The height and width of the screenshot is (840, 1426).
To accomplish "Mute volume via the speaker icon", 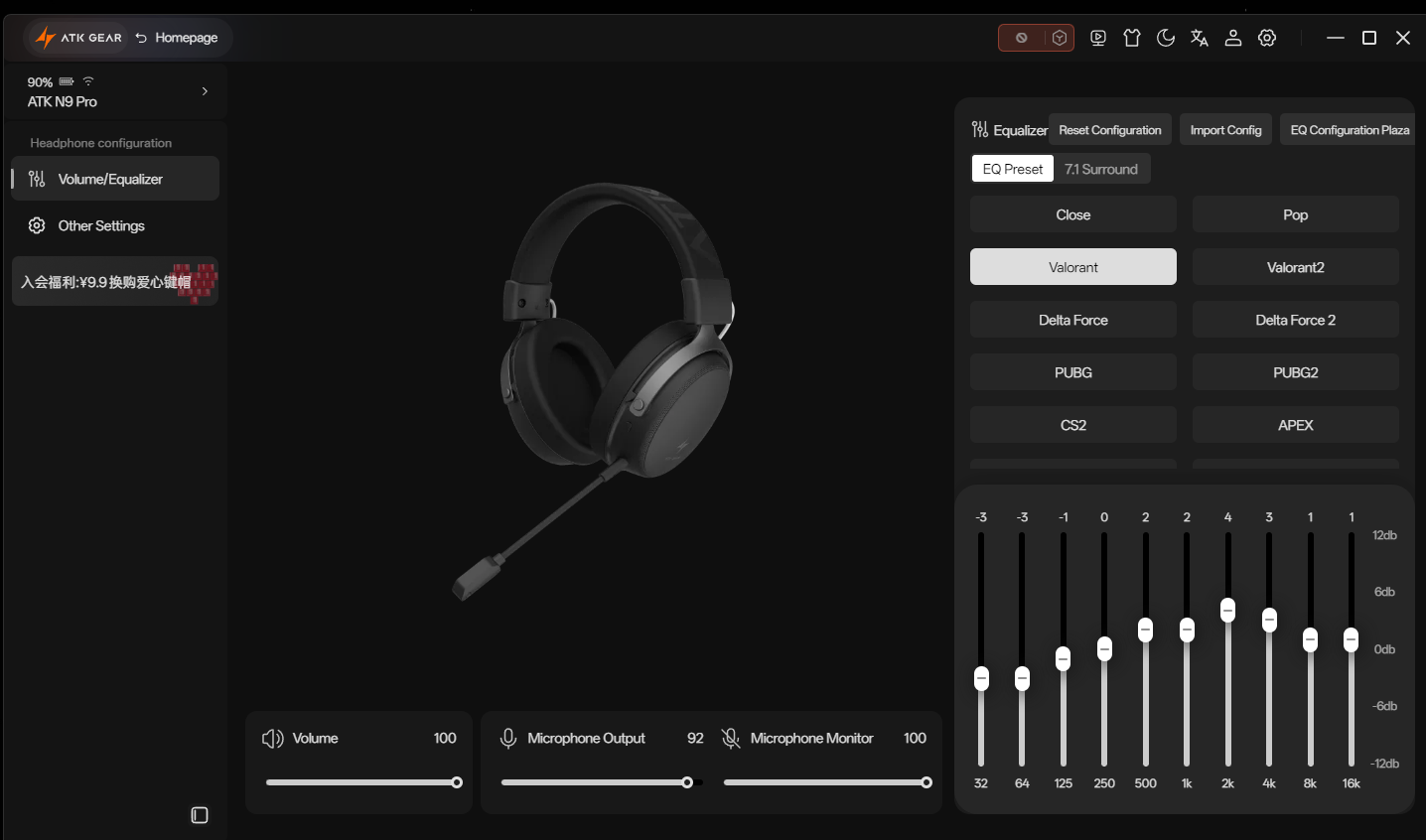I will [273, 739].
